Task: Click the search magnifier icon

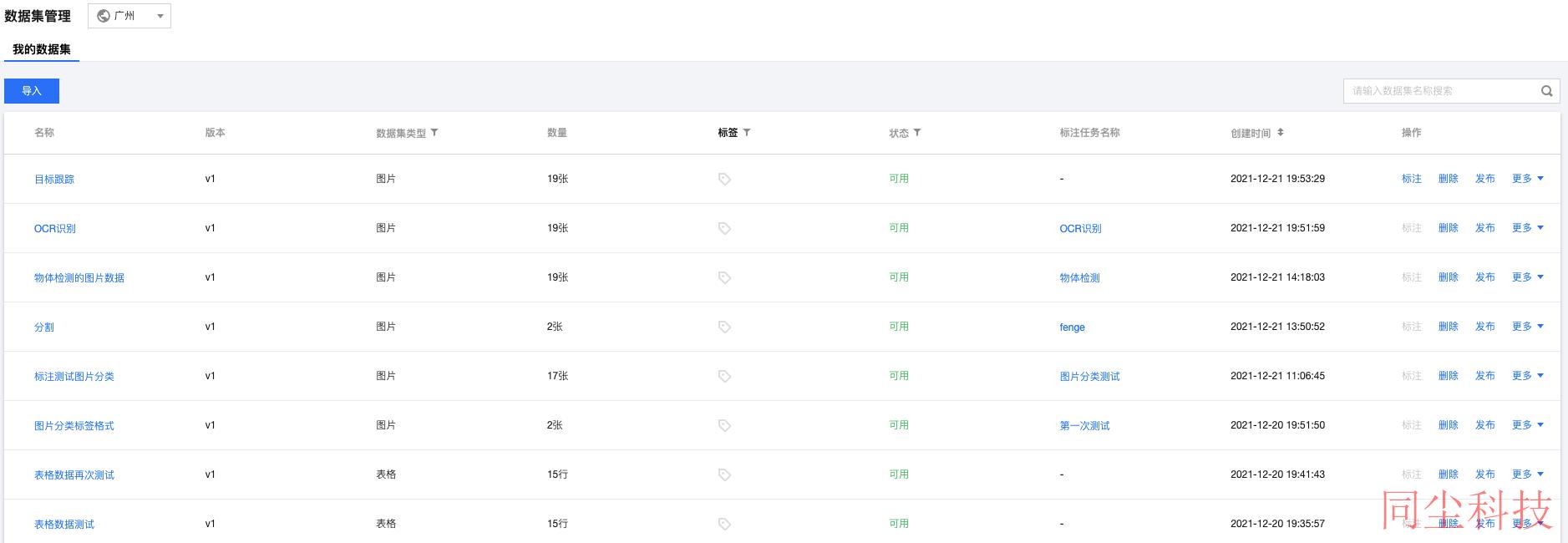Action: (x=1546, y=91)
